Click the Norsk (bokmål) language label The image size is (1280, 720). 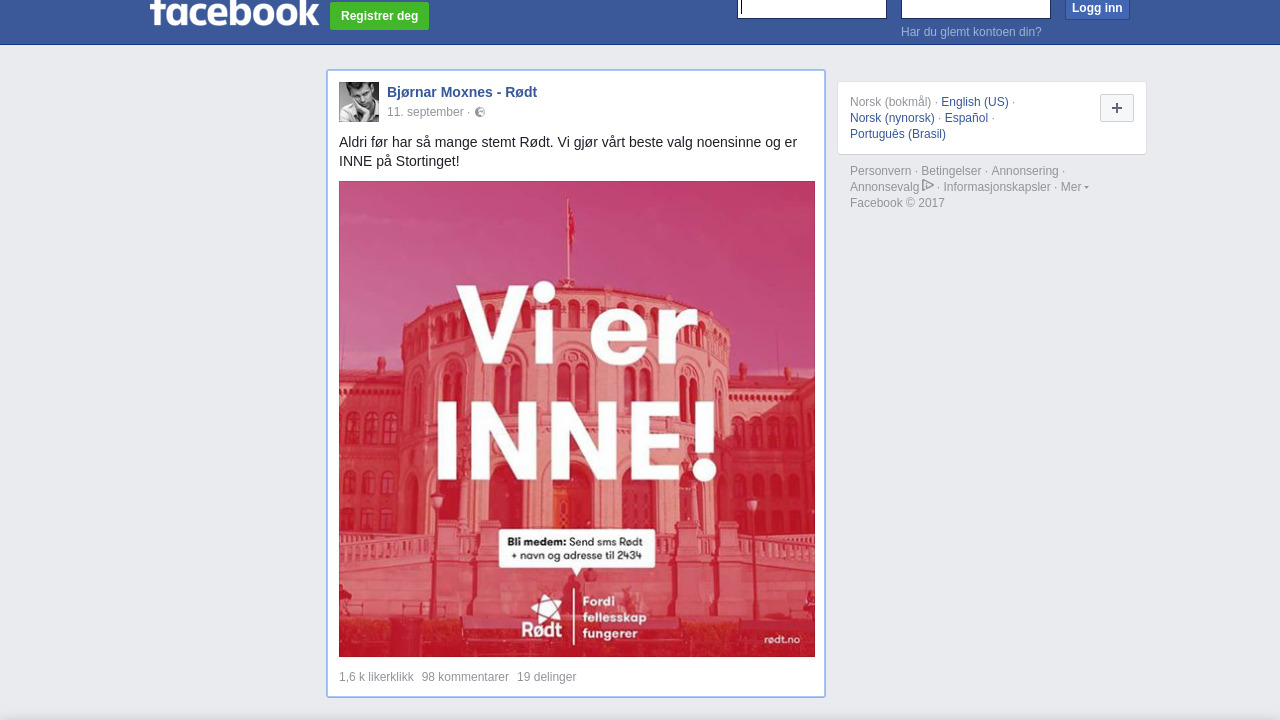point(890,102)
